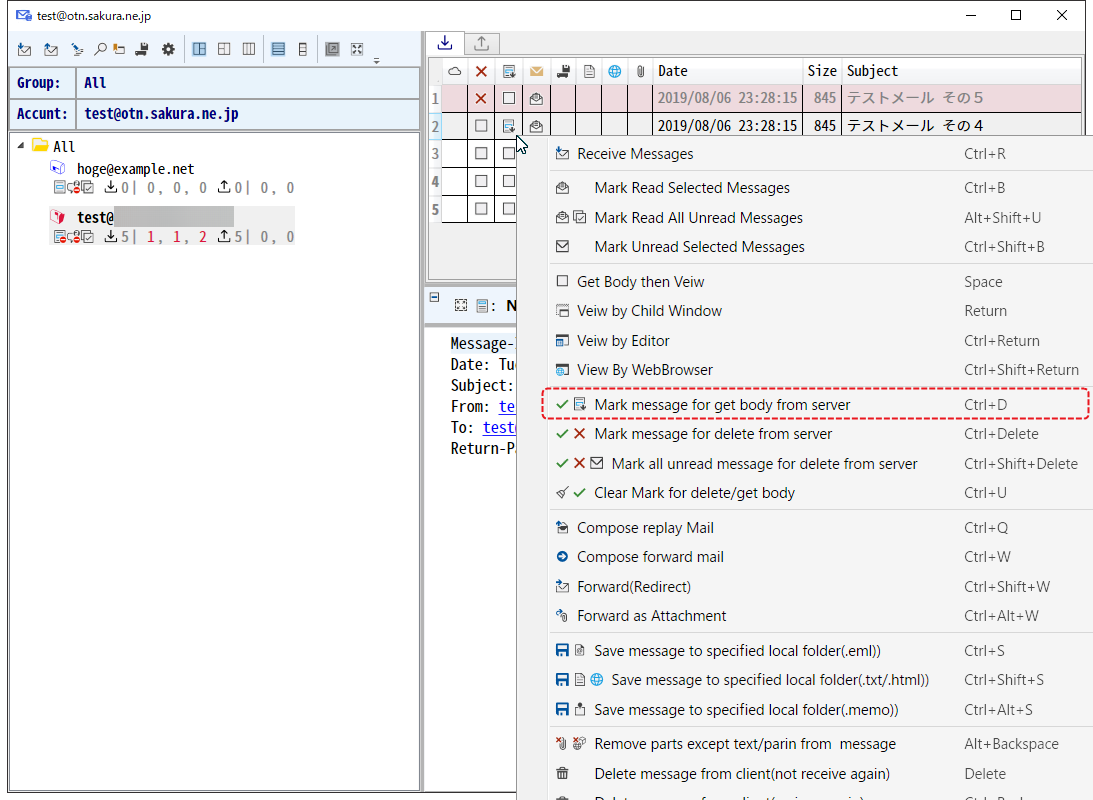
Task: Sort messages by the Date column header
Action: click(728, 71)
